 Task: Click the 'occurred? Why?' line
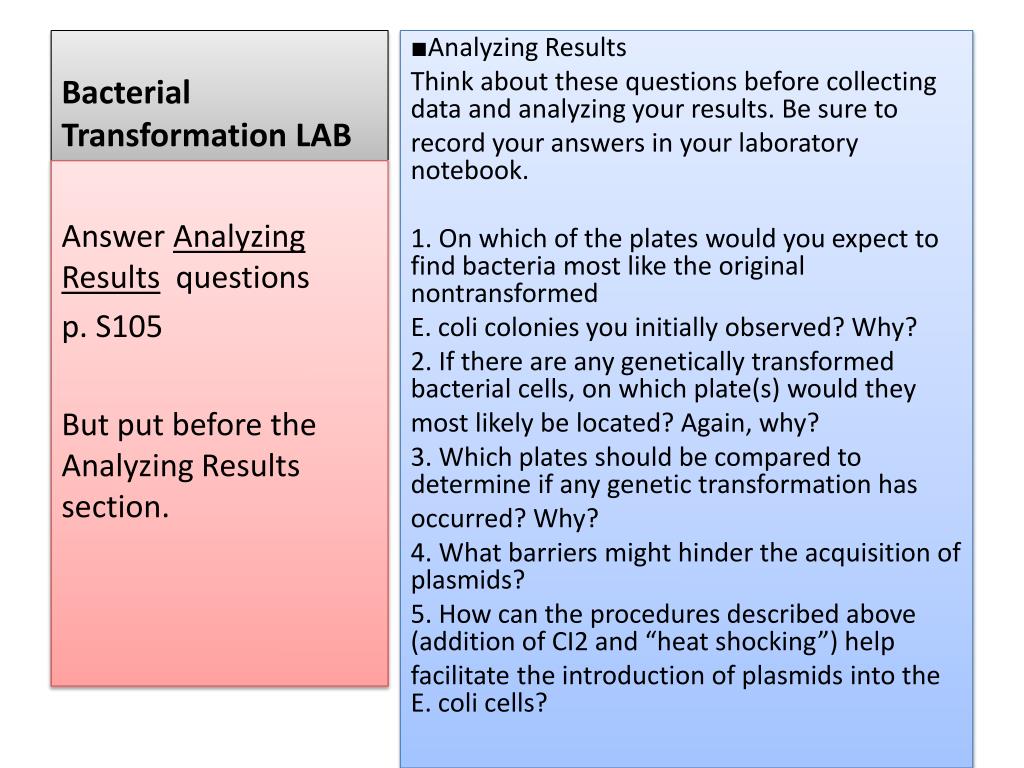click(504, 519)
